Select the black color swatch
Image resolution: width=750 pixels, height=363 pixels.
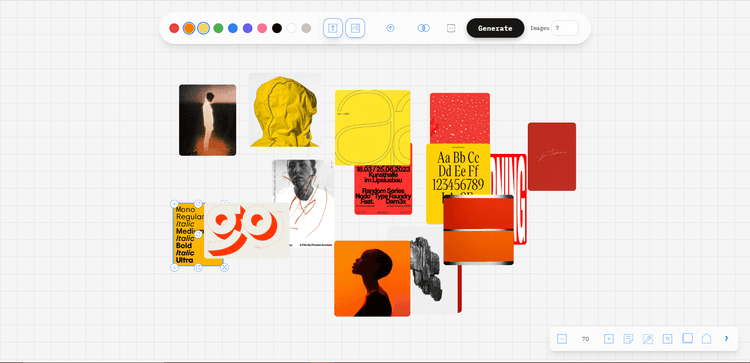277,28
